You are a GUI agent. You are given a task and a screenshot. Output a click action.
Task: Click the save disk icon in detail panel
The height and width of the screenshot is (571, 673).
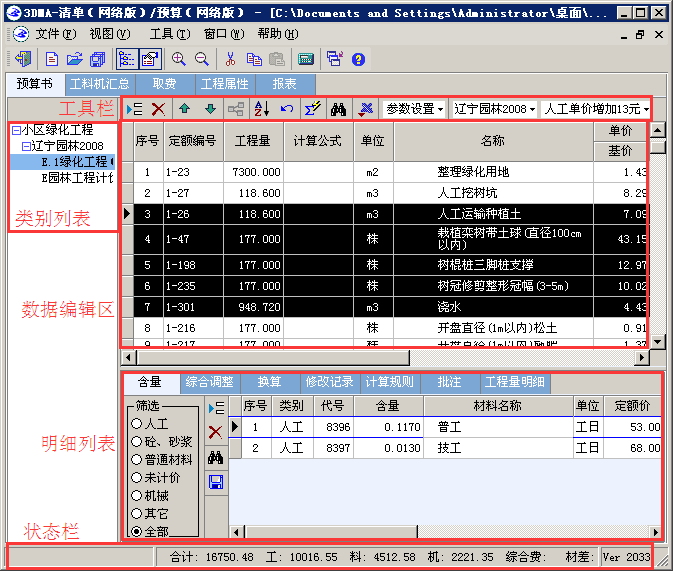tap(216, 482)
